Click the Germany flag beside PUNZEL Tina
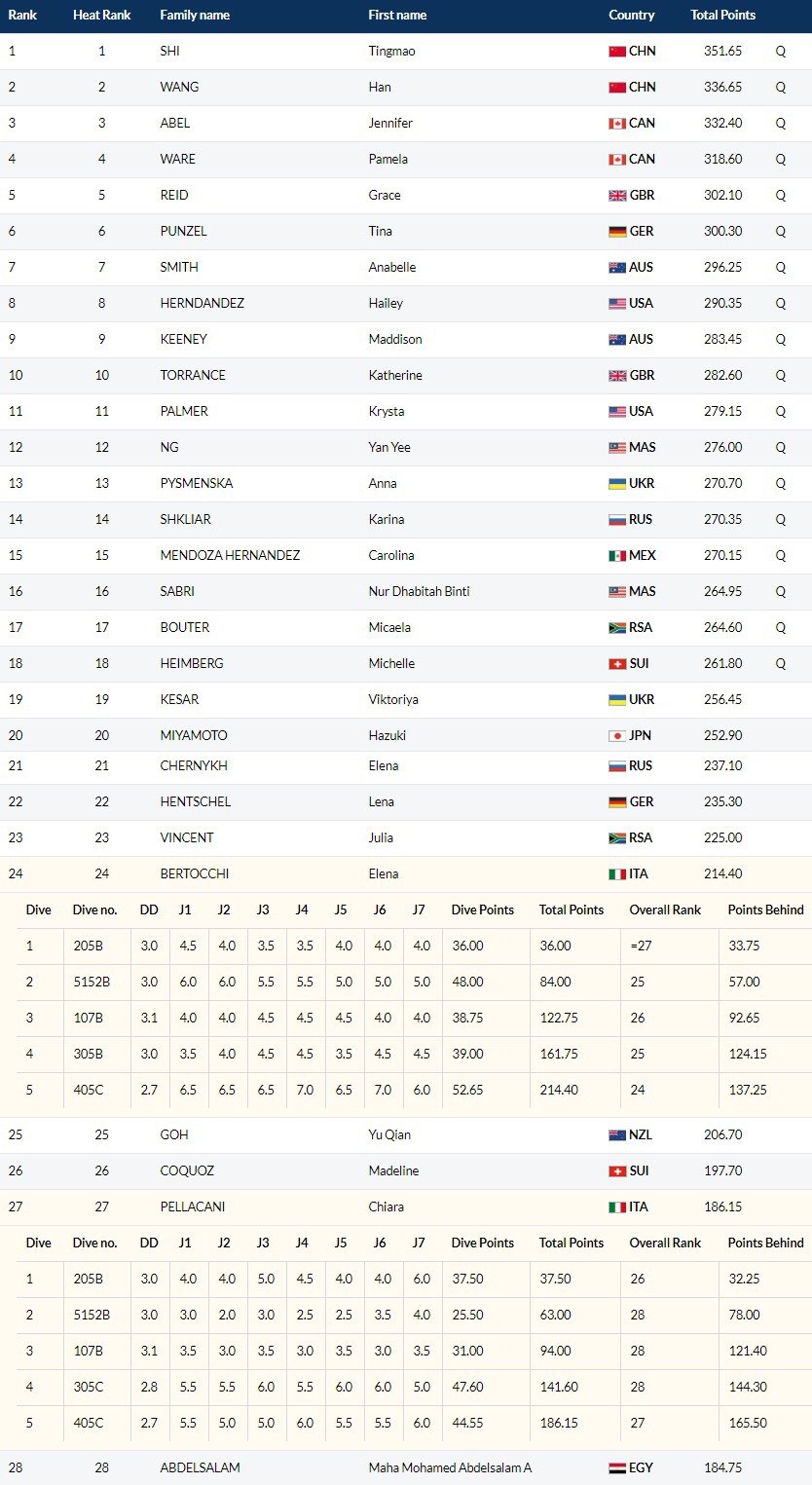The image size is (812, 1485). [x=616, y=231]
